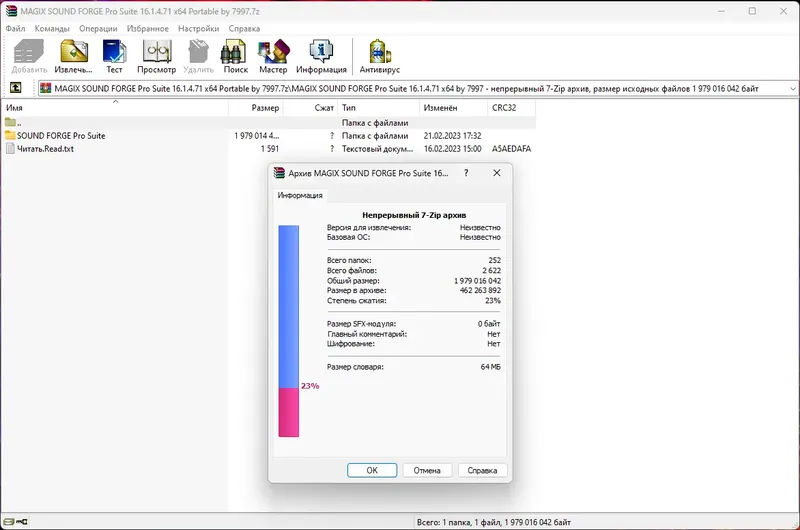Image resolution: width=800 pixels, height=530 pixels.
Task: Confirm with the OK button
Action: coord(372,470)
